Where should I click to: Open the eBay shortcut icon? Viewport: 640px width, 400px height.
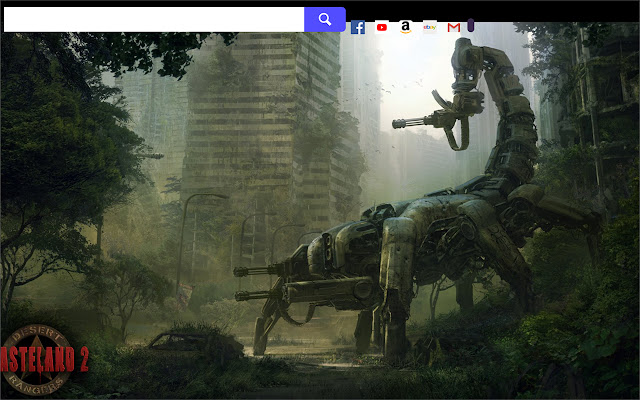(429, 27)
